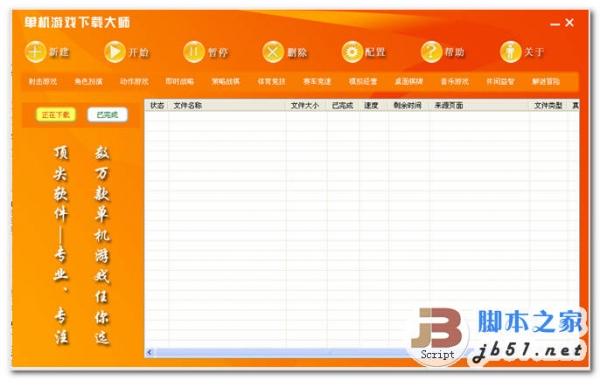Viewport: 600px width, 380px height.
Task: Delete a task with the 删除 X icon
Action: coord(273,51)
